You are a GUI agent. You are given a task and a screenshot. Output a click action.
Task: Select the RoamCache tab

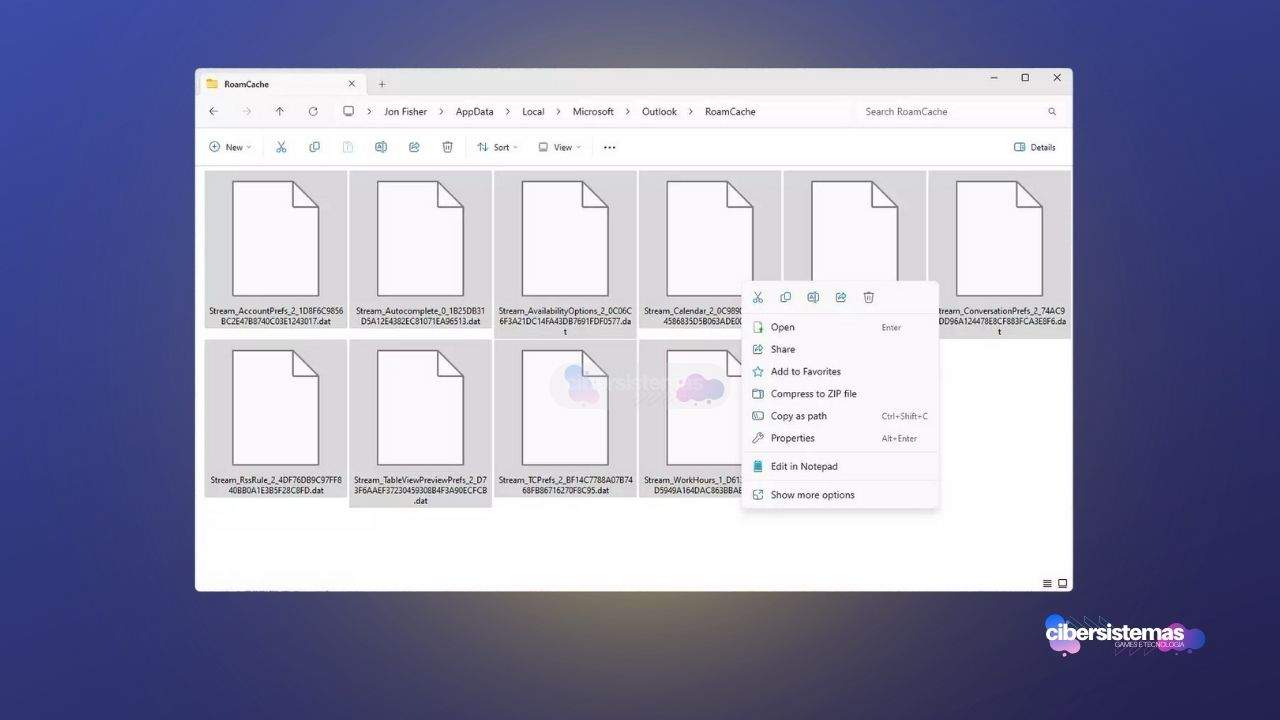tap(282, 84)
